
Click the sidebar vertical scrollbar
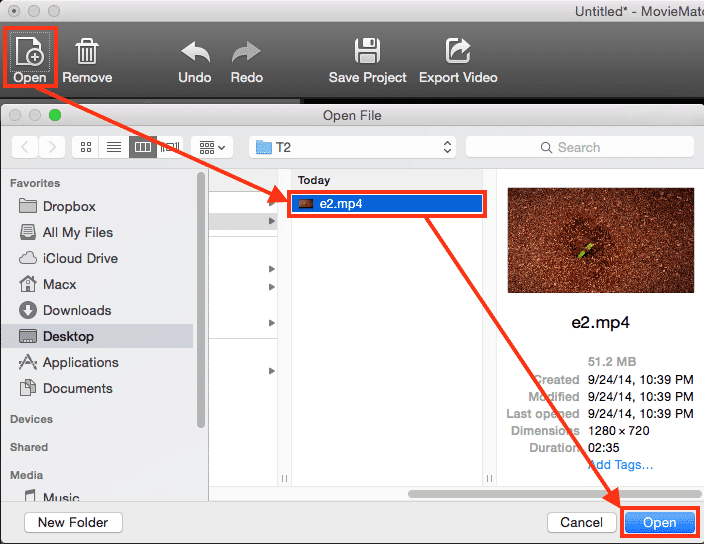pyautogui.click(x=201, y=300)
